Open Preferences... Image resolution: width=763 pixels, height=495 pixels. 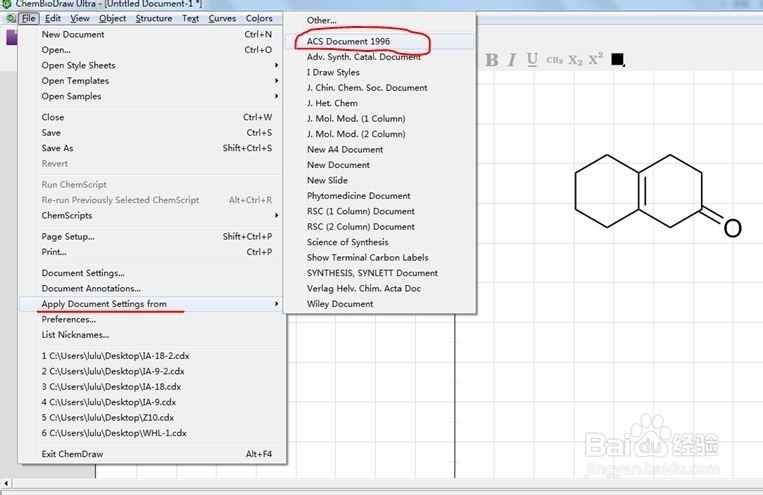coord(151,320)
